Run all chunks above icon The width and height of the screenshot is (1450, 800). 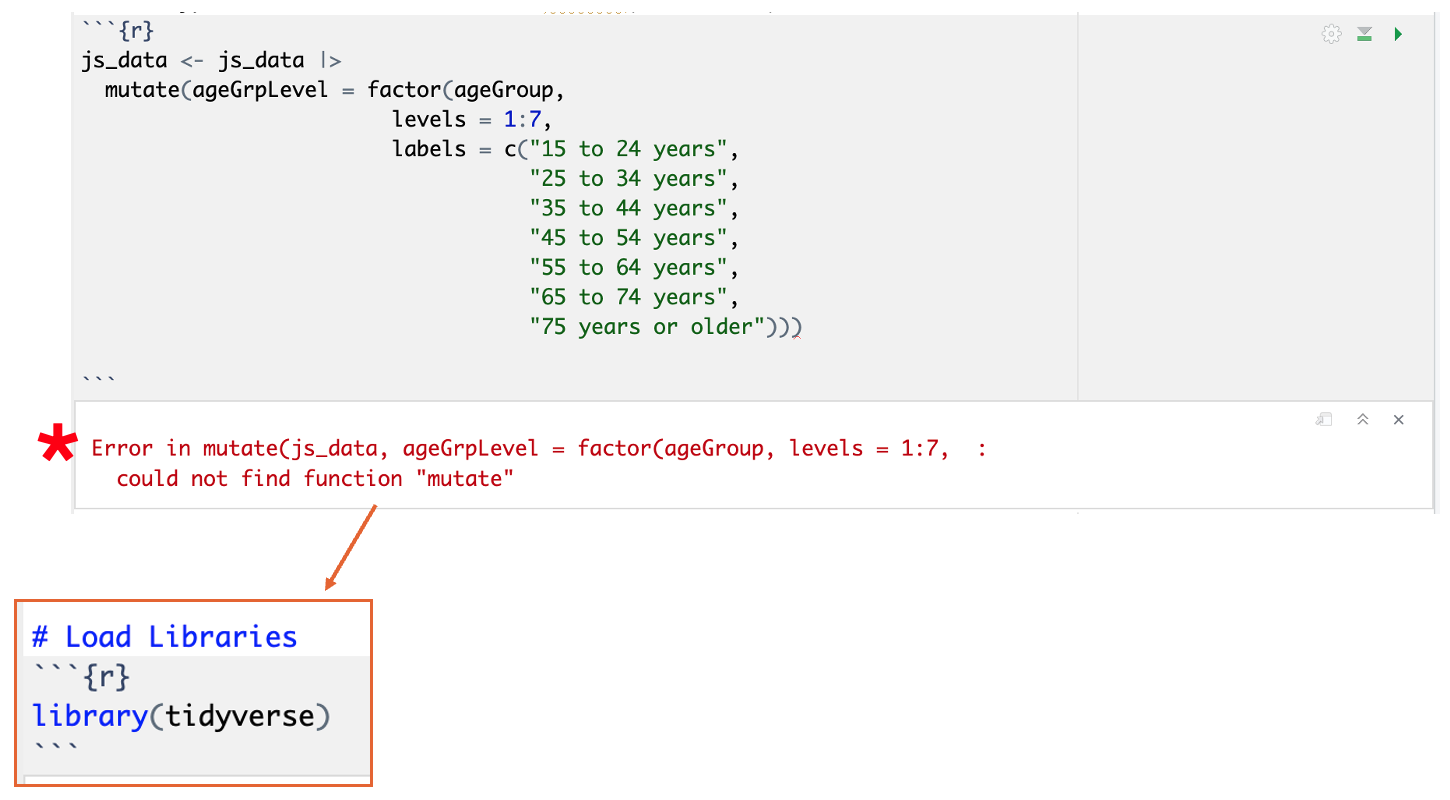pyautogui.click(x=1364, y=35)
